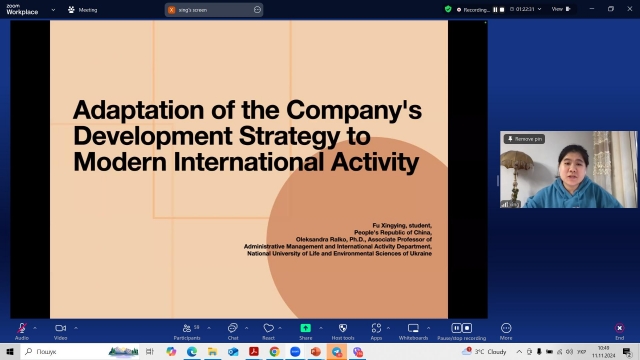Stop recording from the top bar icon
Viewport: 640px width, 360px height.
point(502,9)
